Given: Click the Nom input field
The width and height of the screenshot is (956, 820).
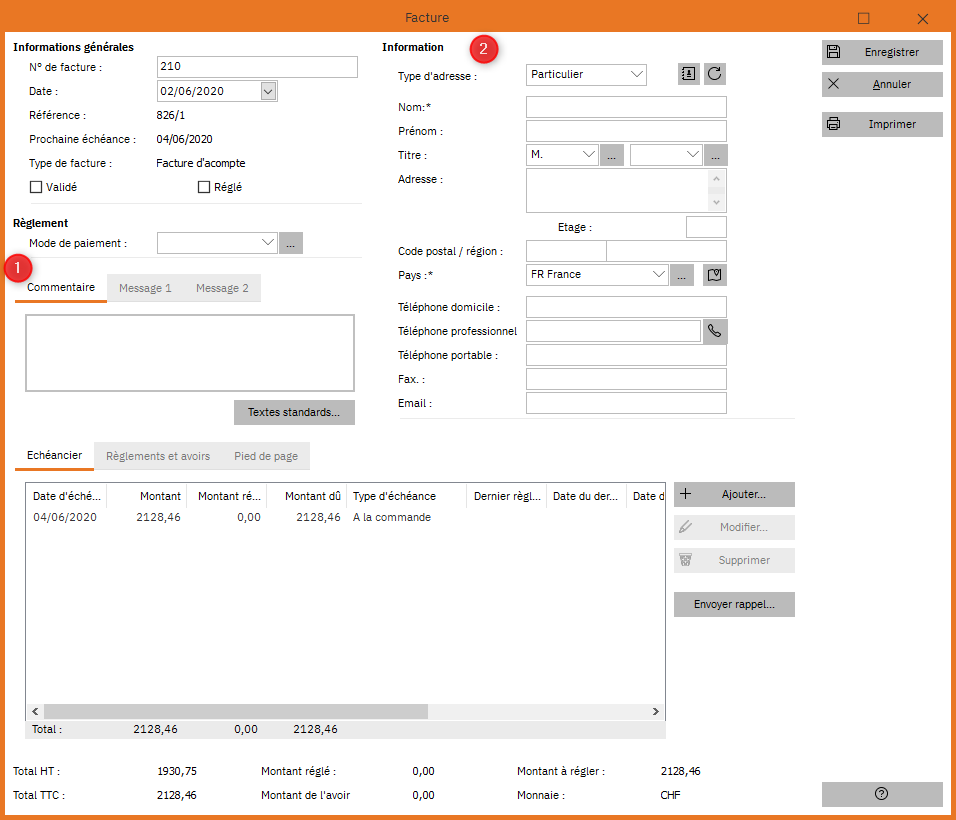Looking at the screenshot, I should 626,107.
